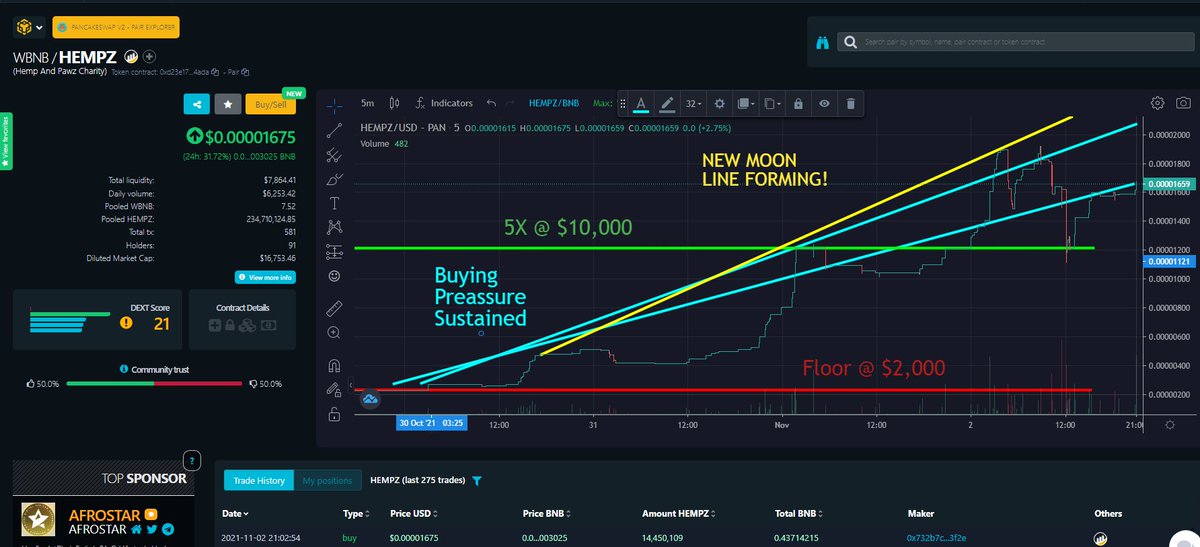Toggle lock all drawing tools
Viewport: 1200px width, 547px height.
[x=334, y=414]
